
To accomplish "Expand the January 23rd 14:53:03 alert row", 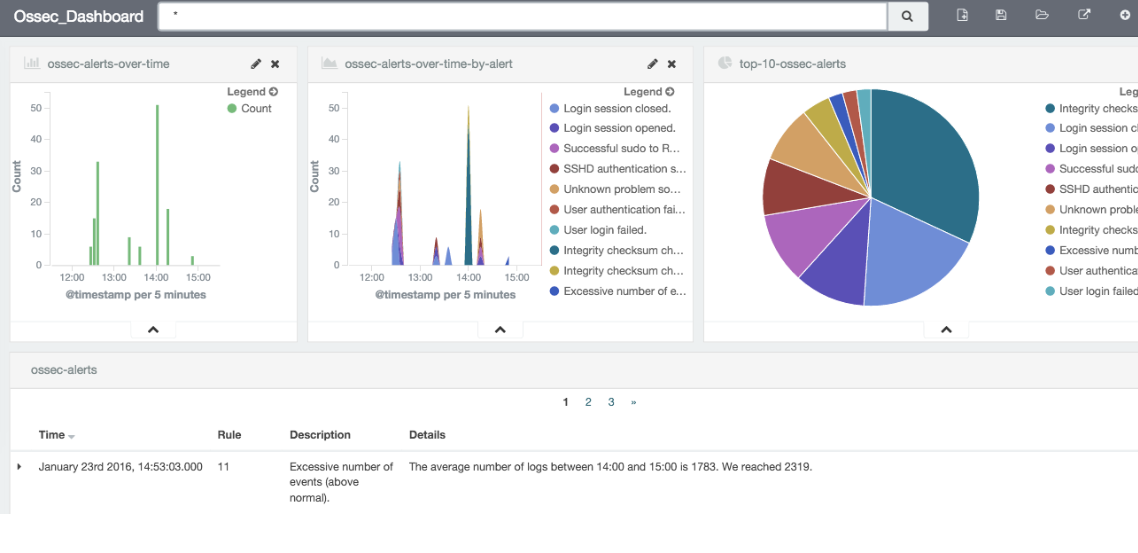I will [20, 467].
